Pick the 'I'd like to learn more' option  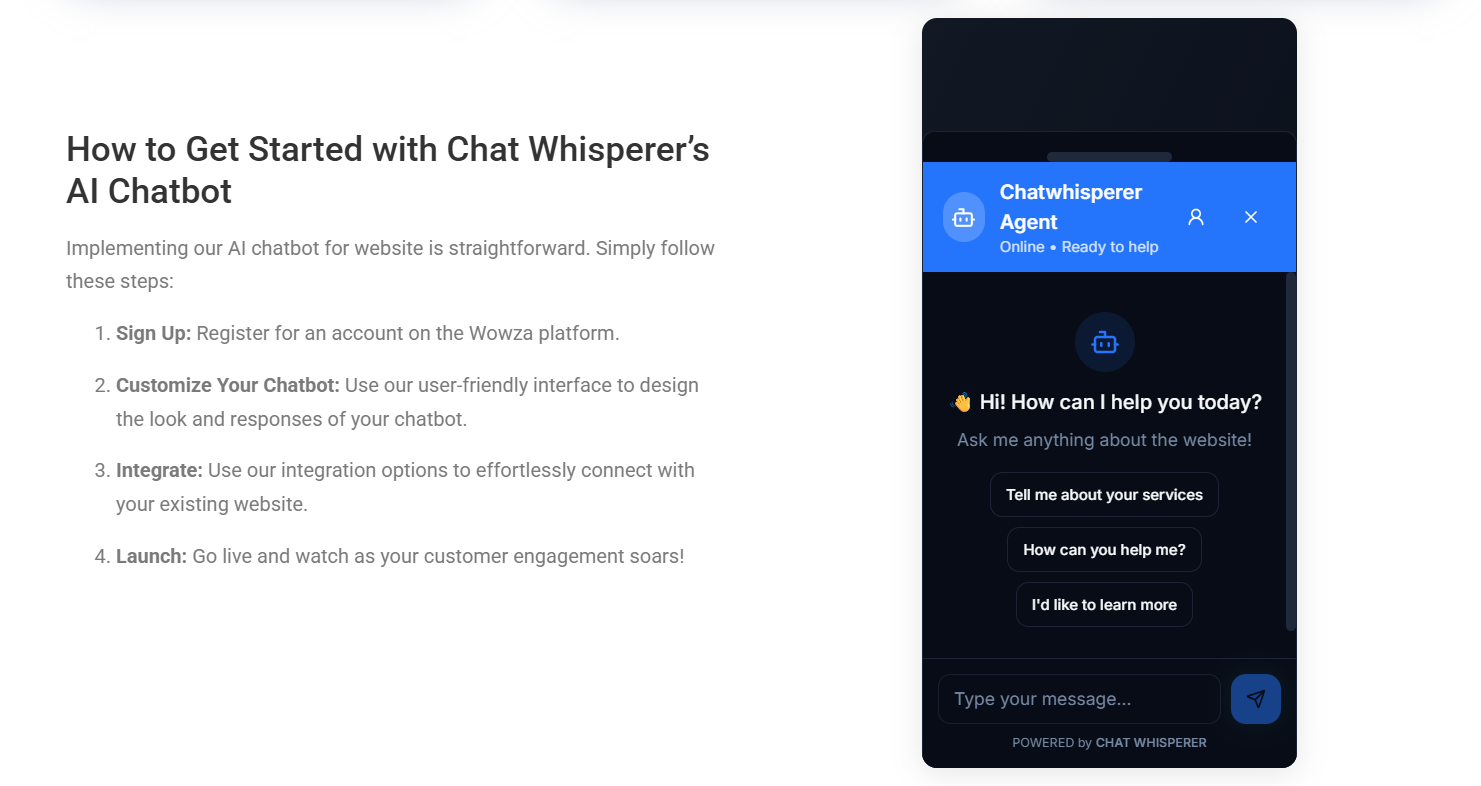pos(1104,604)
